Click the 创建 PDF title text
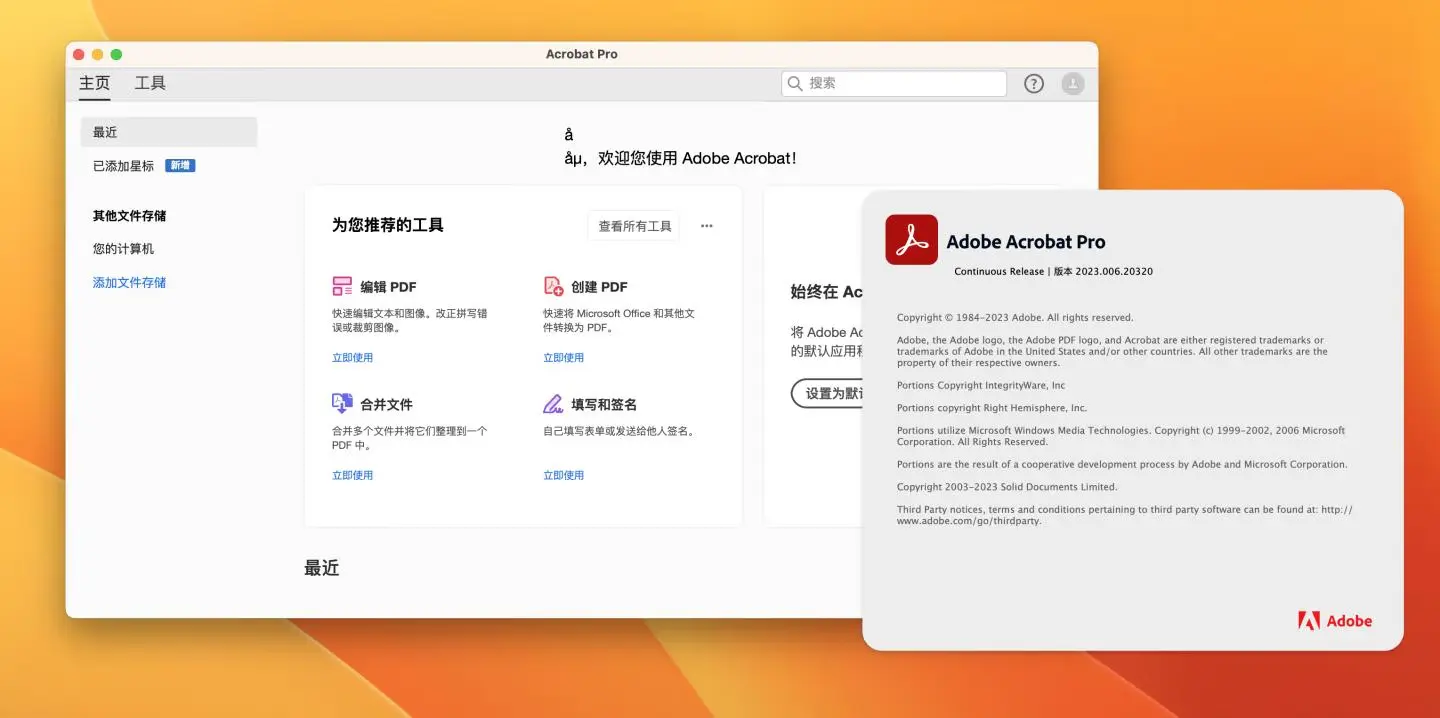Screen dimensions: 1440x718 point(599,287)
